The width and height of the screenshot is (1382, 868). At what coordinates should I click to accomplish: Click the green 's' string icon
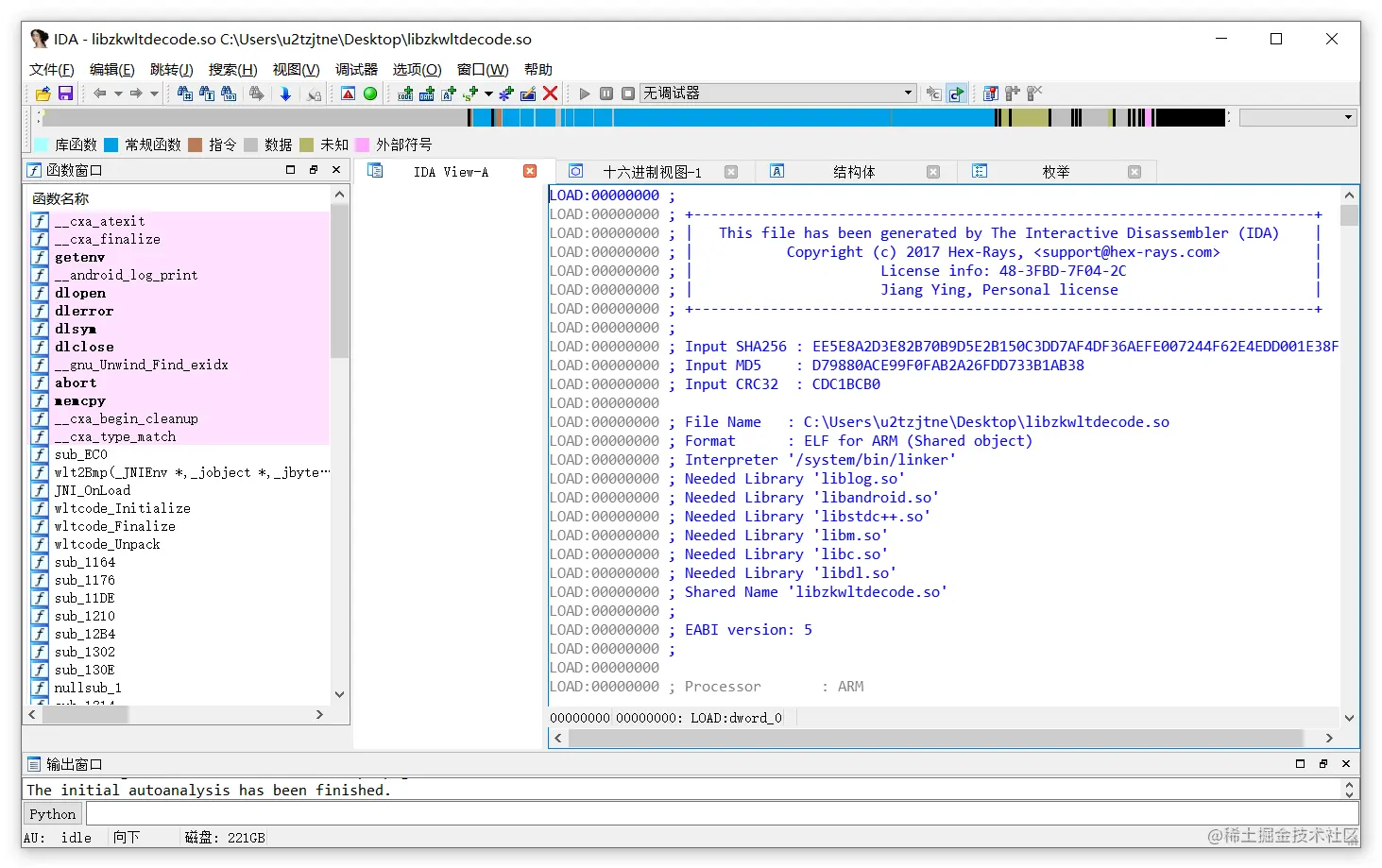pyautogui.click(x=470, y=94)
